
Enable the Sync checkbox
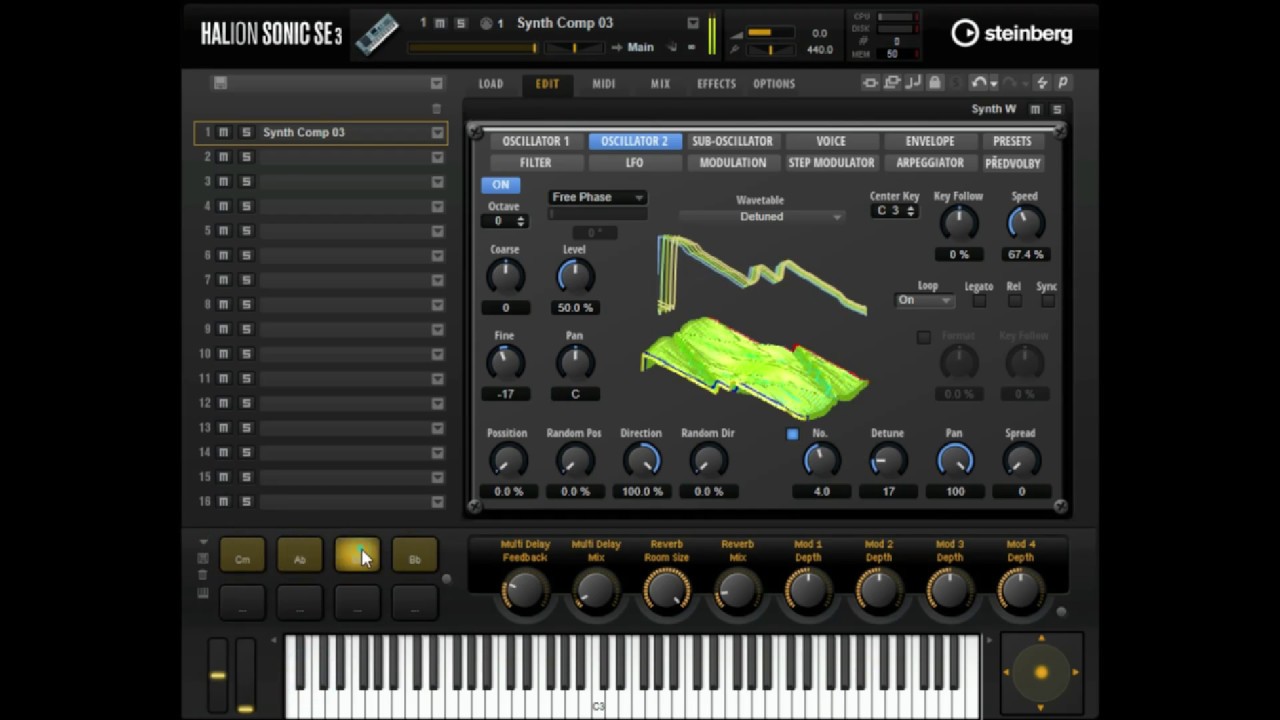pos(1047,301)
